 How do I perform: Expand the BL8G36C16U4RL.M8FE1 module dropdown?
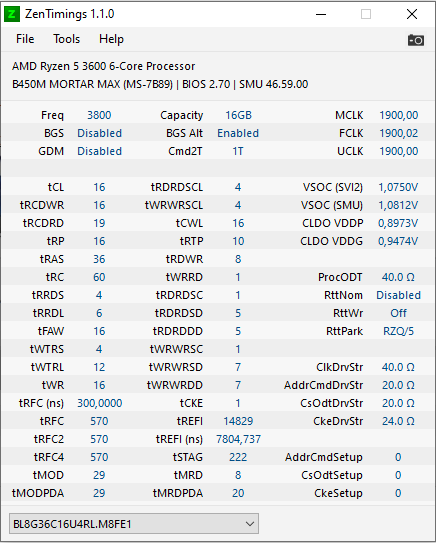pyautogui.click(x=134, y=524)
